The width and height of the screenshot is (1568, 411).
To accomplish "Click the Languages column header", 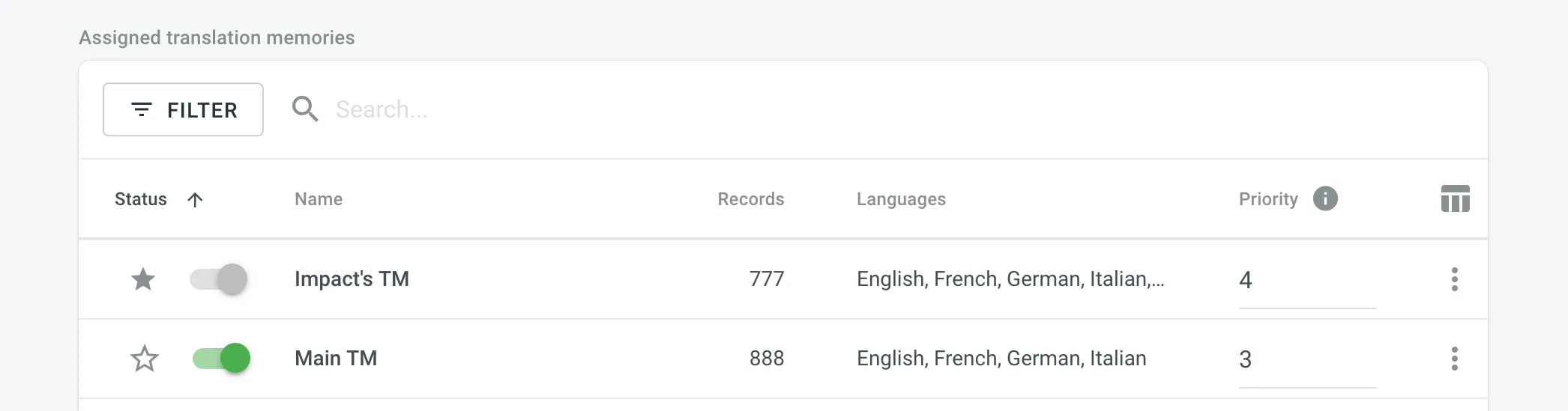I will coord(901,199).
